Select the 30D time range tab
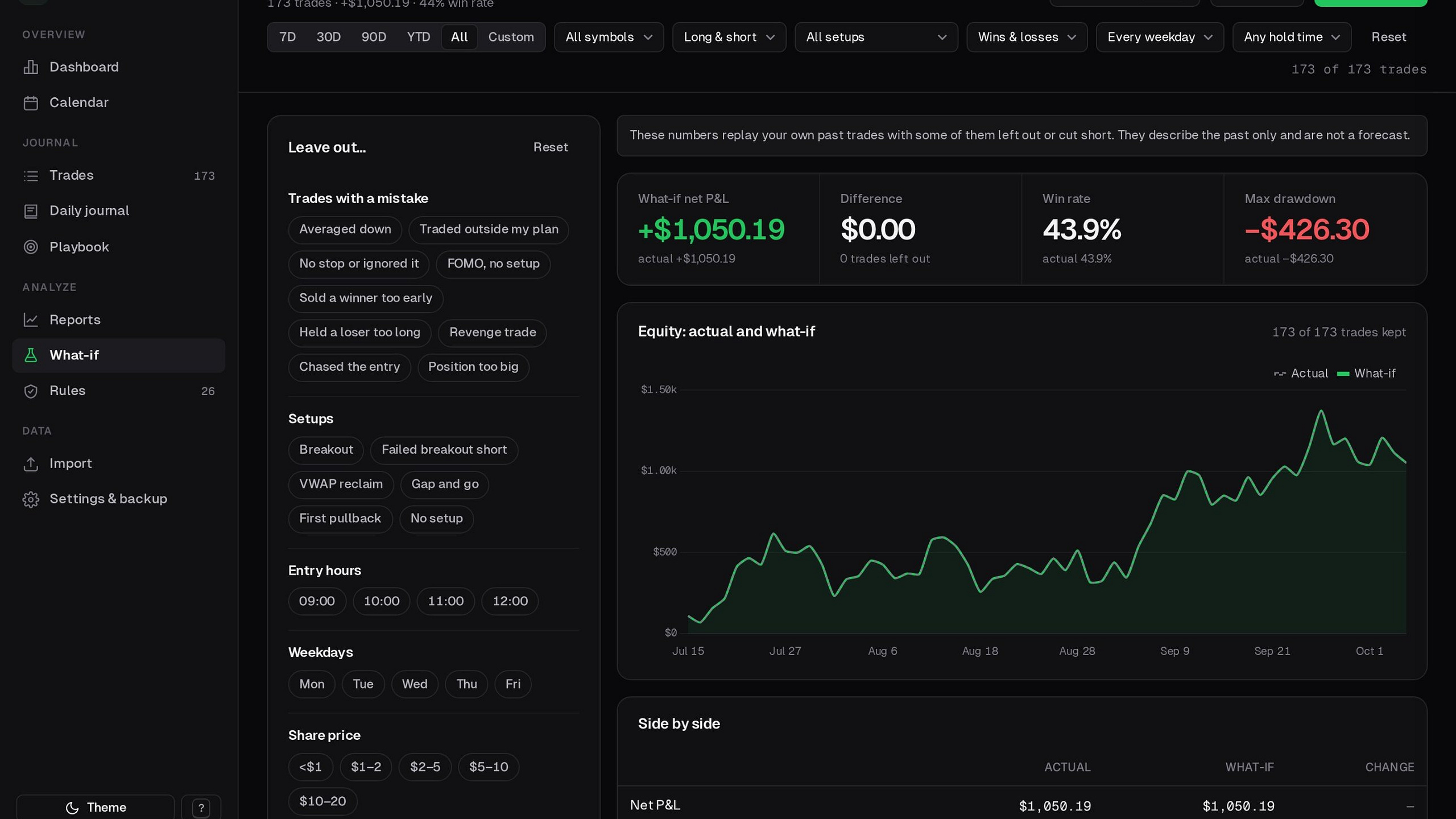This screenshot has height=819, width=1456. pyautogui.click(x=328, y=38)
